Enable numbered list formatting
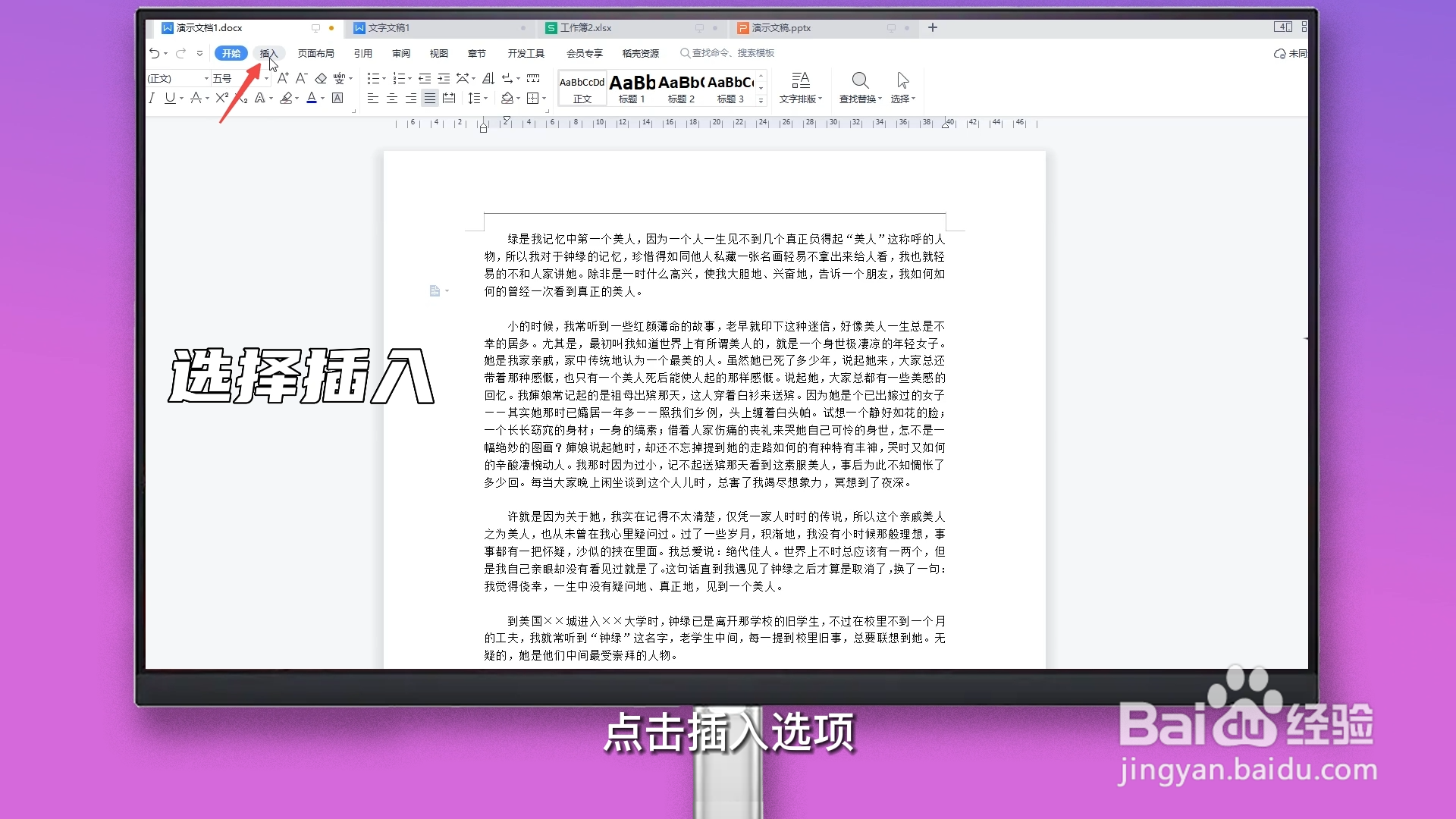This screenshot has width=1456, height=819. (x=400, y=78)
